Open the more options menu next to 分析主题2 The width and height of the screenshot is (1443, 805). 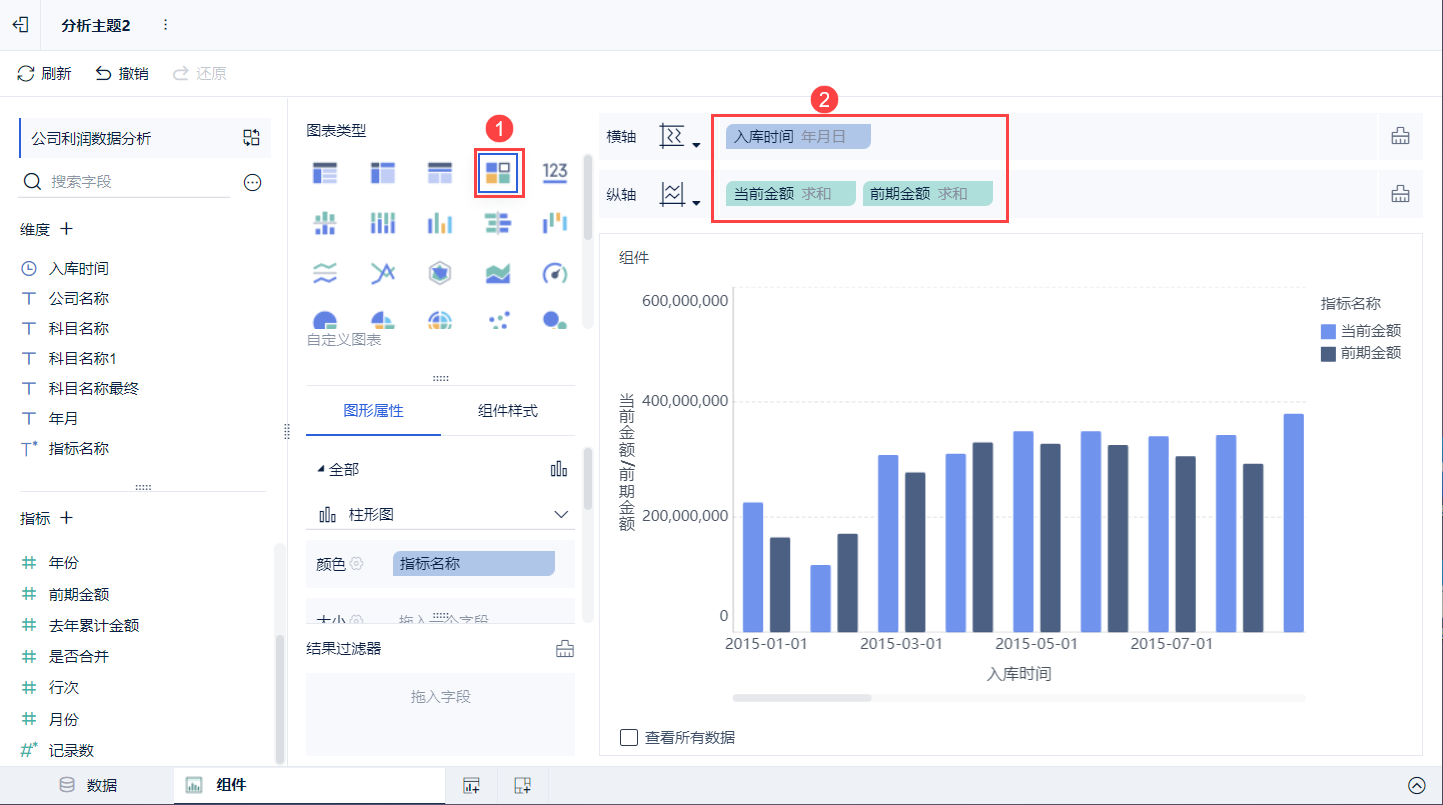[165, 25]
